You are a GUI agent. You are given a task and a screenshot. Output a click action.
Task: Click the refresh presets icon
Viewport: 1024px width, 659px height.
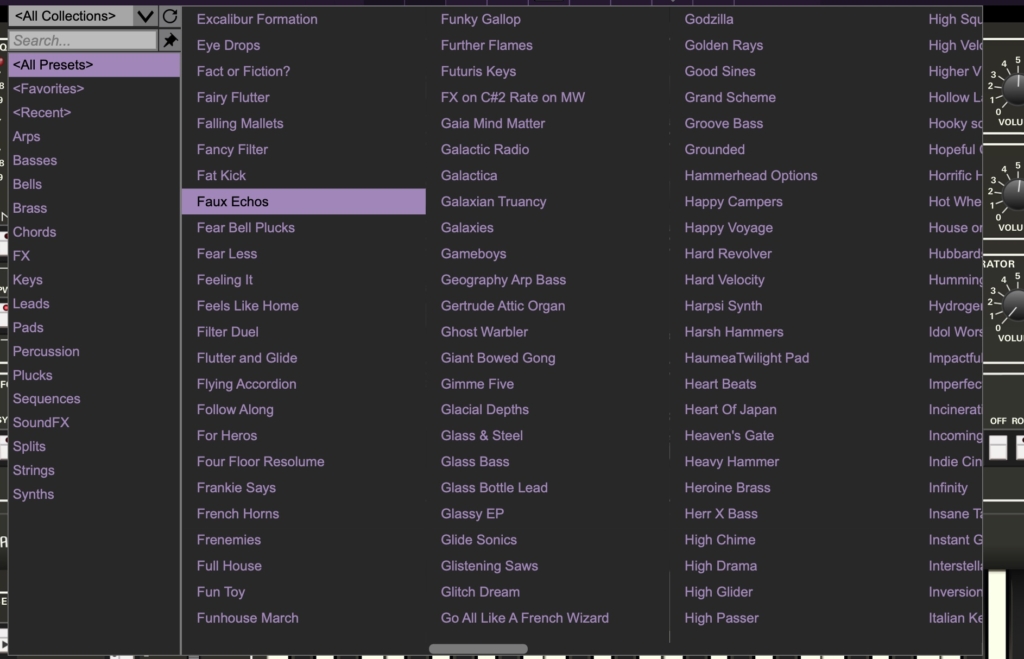point(170,16)
